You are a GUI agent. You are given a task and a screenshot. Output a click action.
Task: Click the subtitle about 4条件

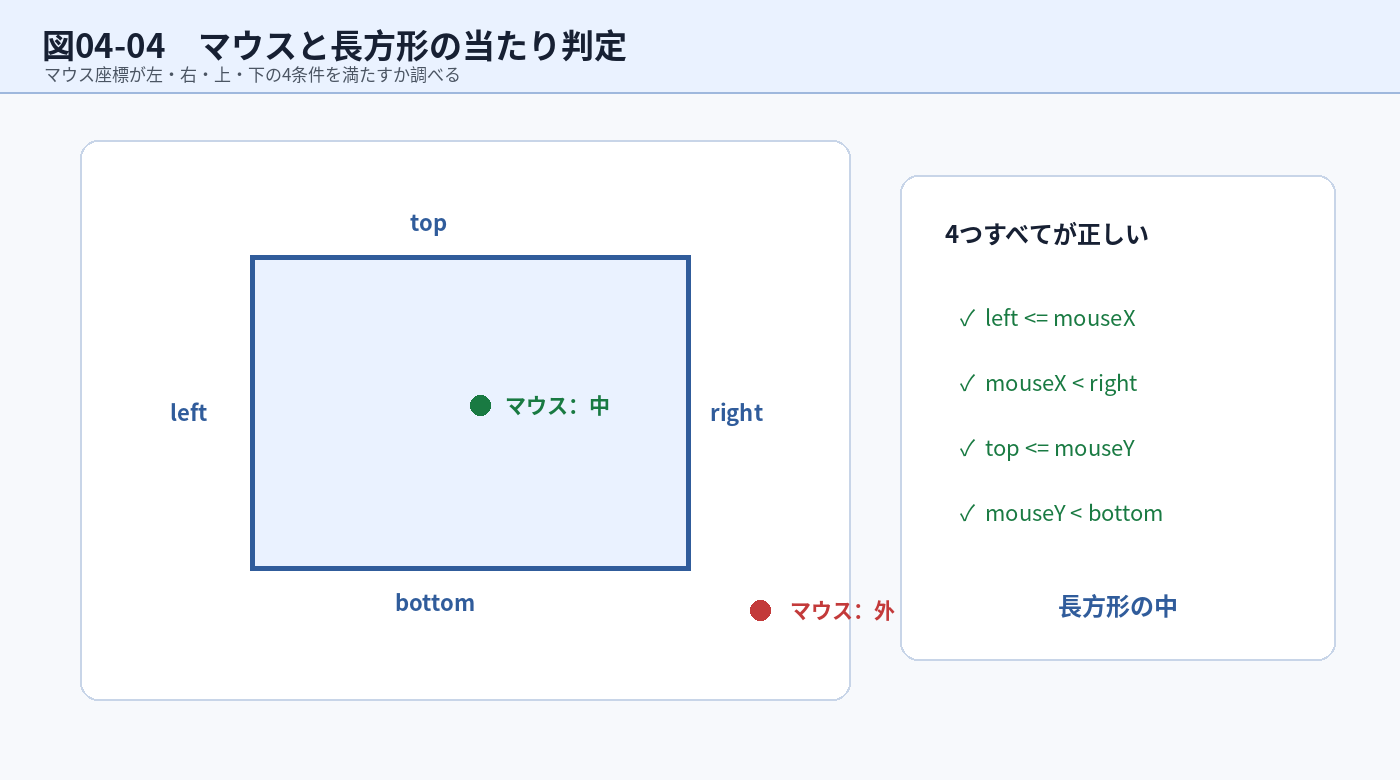click(x=252, y=75)
